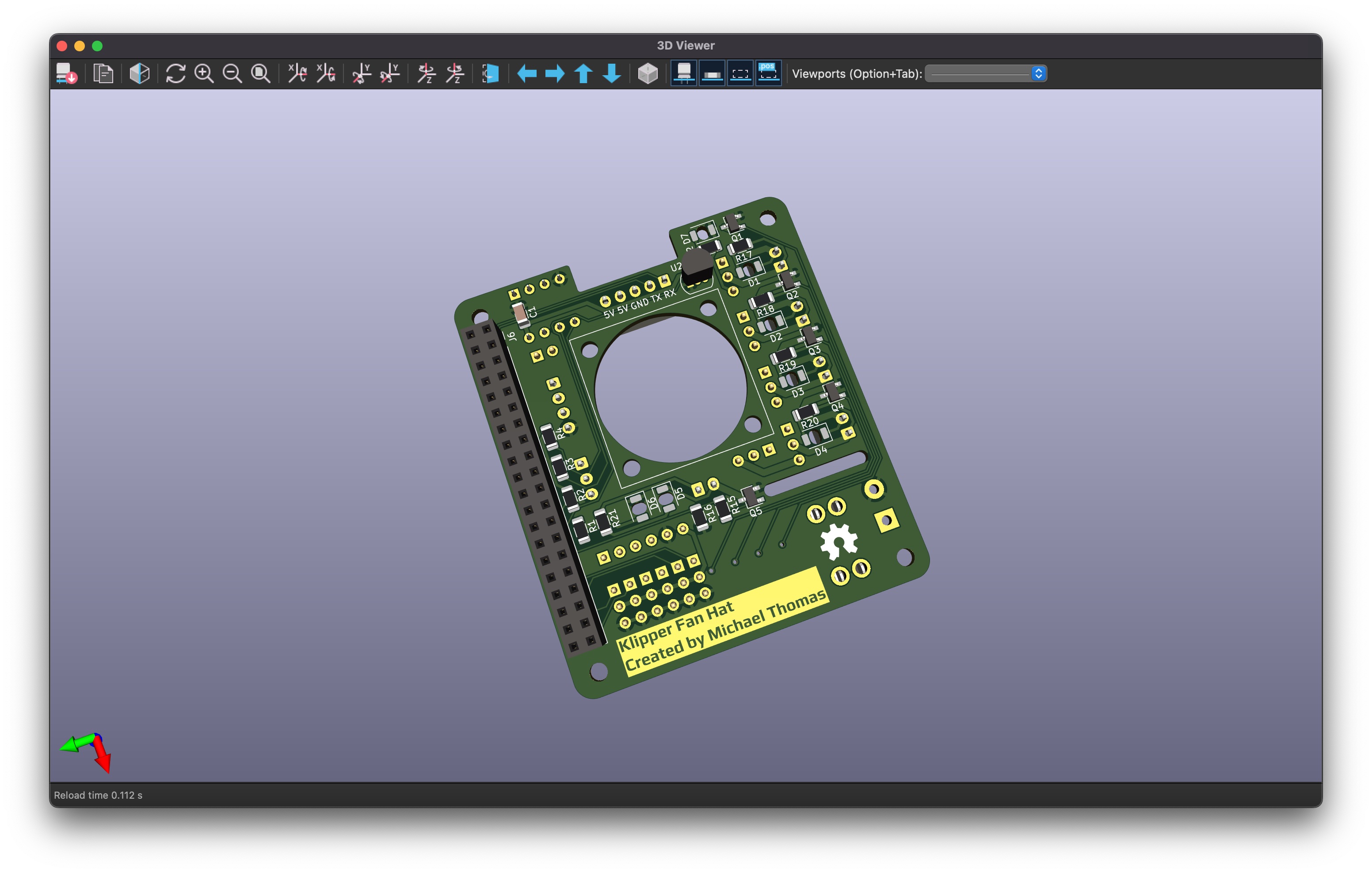
Task: Pan the board up with the arrow
Action: (583, 73)
